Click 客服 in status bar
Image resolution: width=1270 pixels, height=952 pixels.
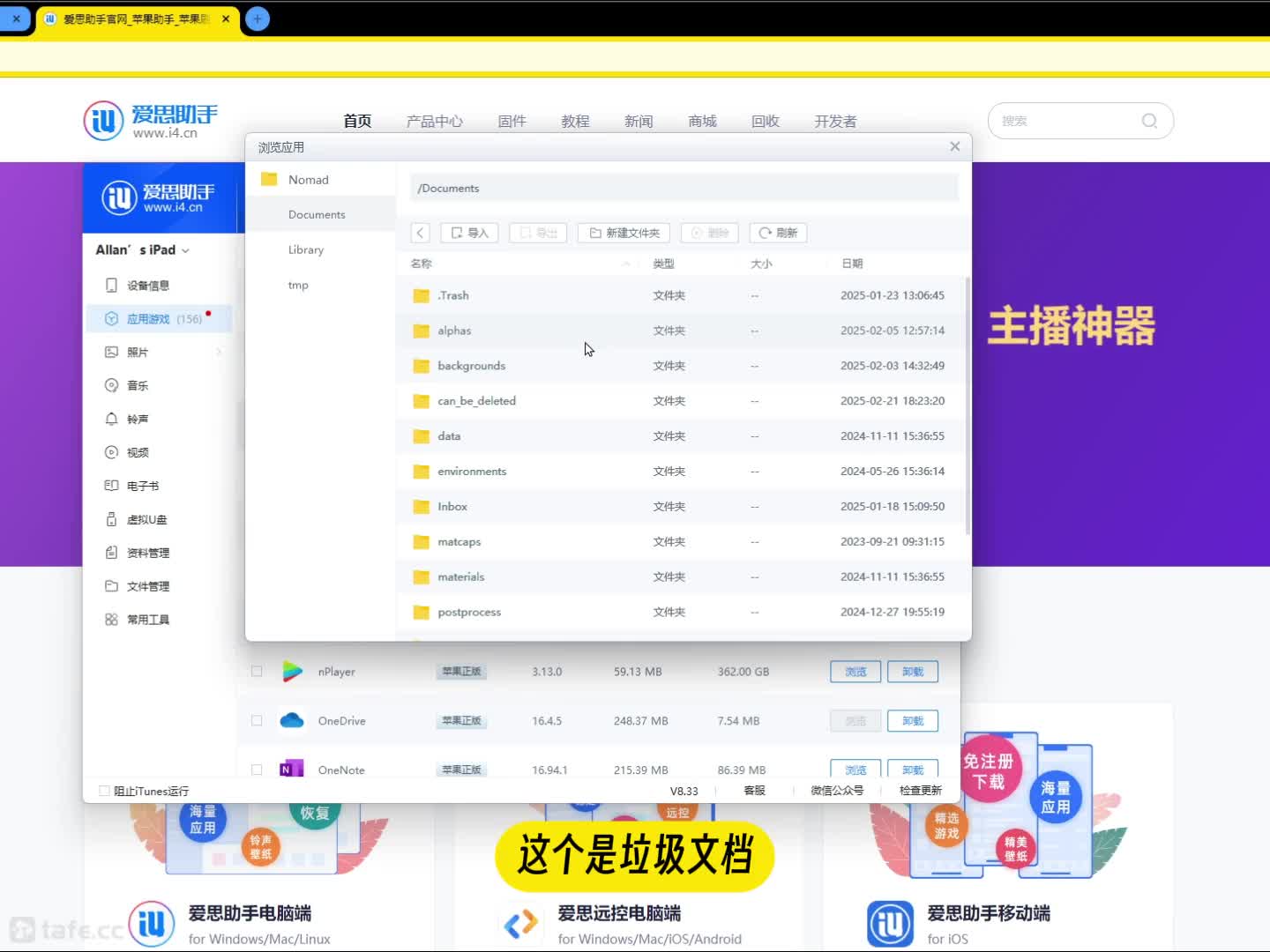[754, 791]
